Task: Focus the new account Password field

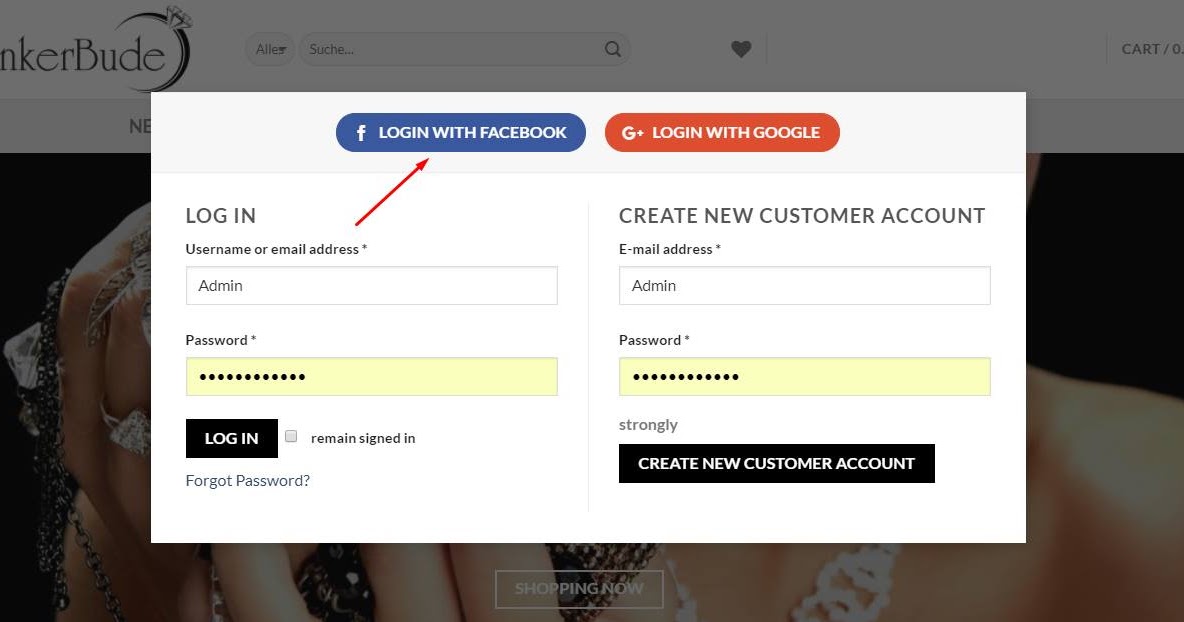Action: click(x=804, y=377)
